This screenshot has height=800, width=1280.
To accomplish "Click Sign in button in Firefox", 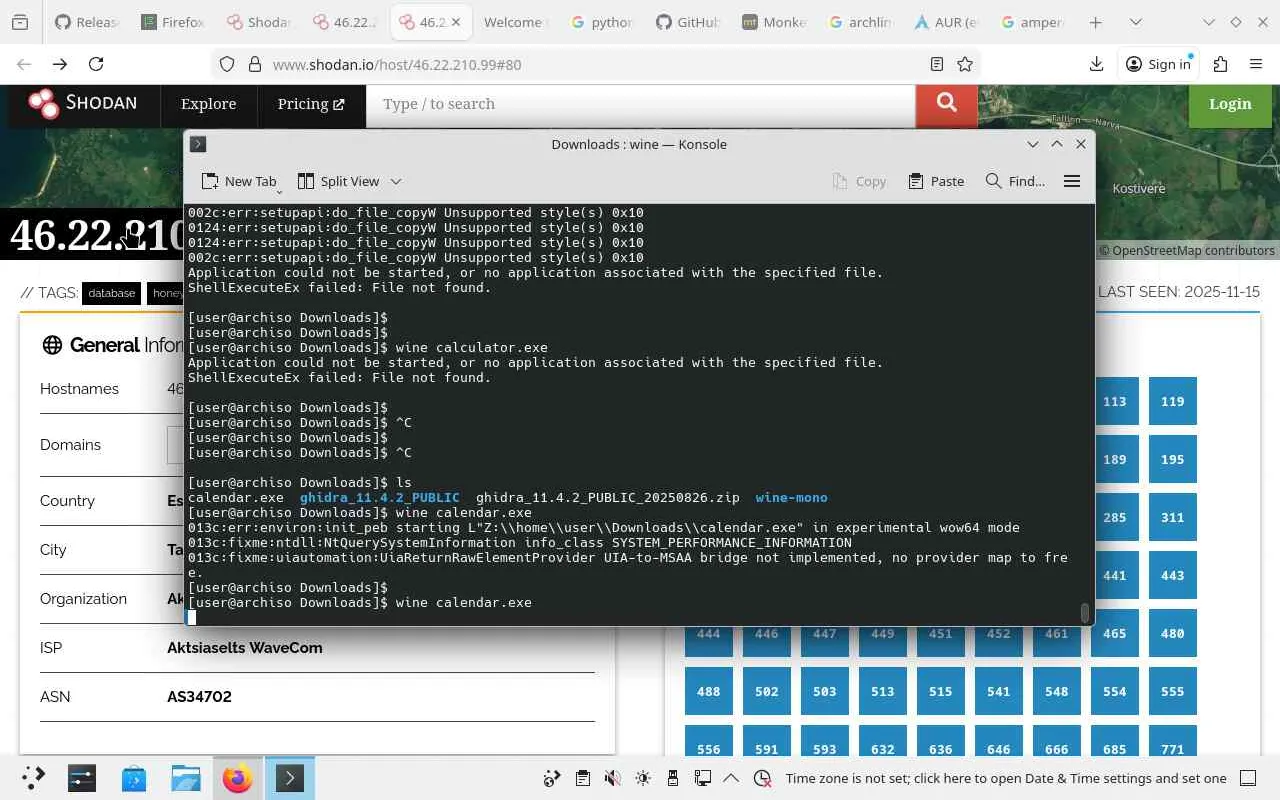I will click(x=1158, y=64).
